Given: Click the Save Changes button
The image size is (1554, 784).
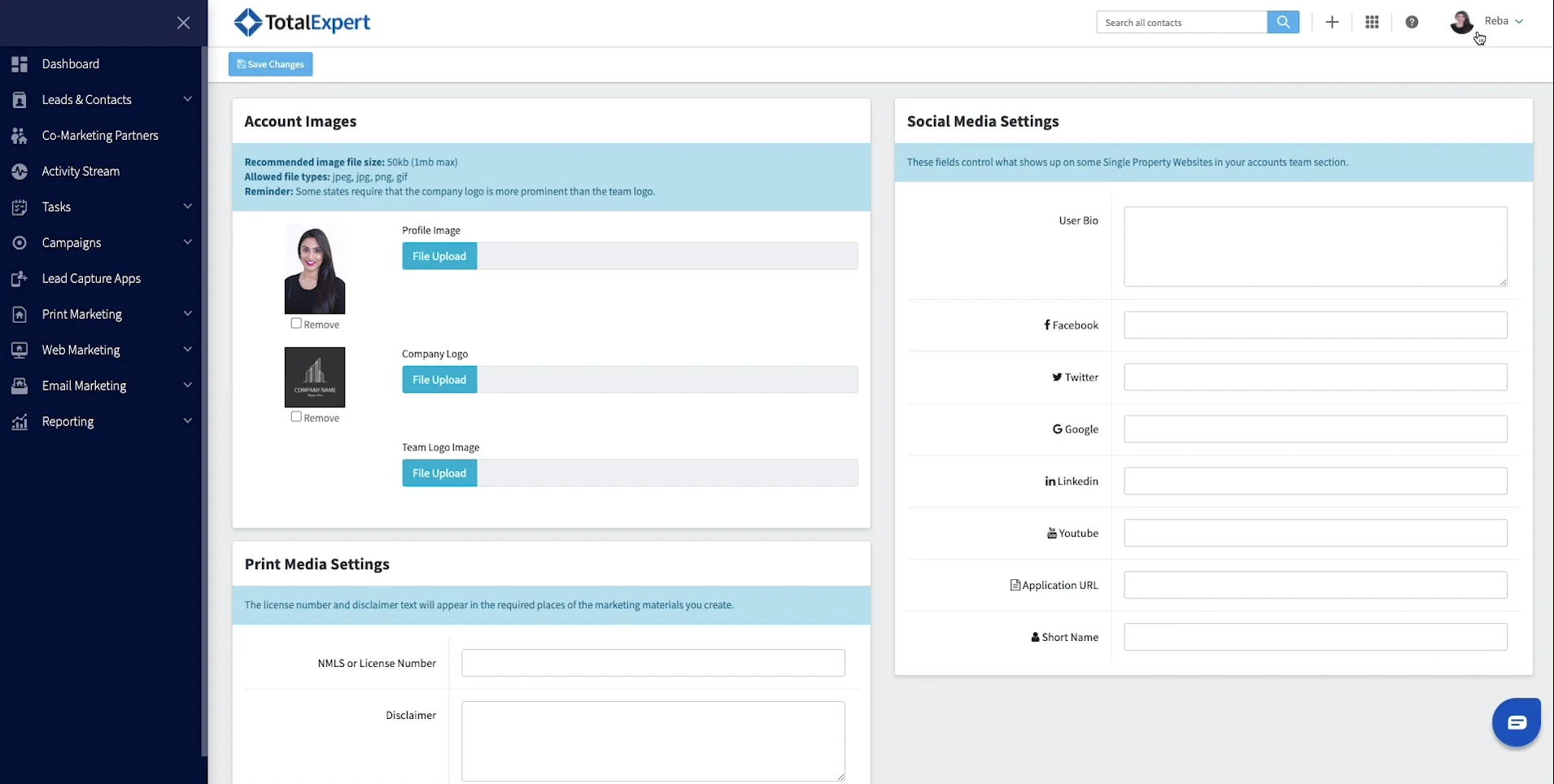Looking at the screenshot, I should coord(270,64).
